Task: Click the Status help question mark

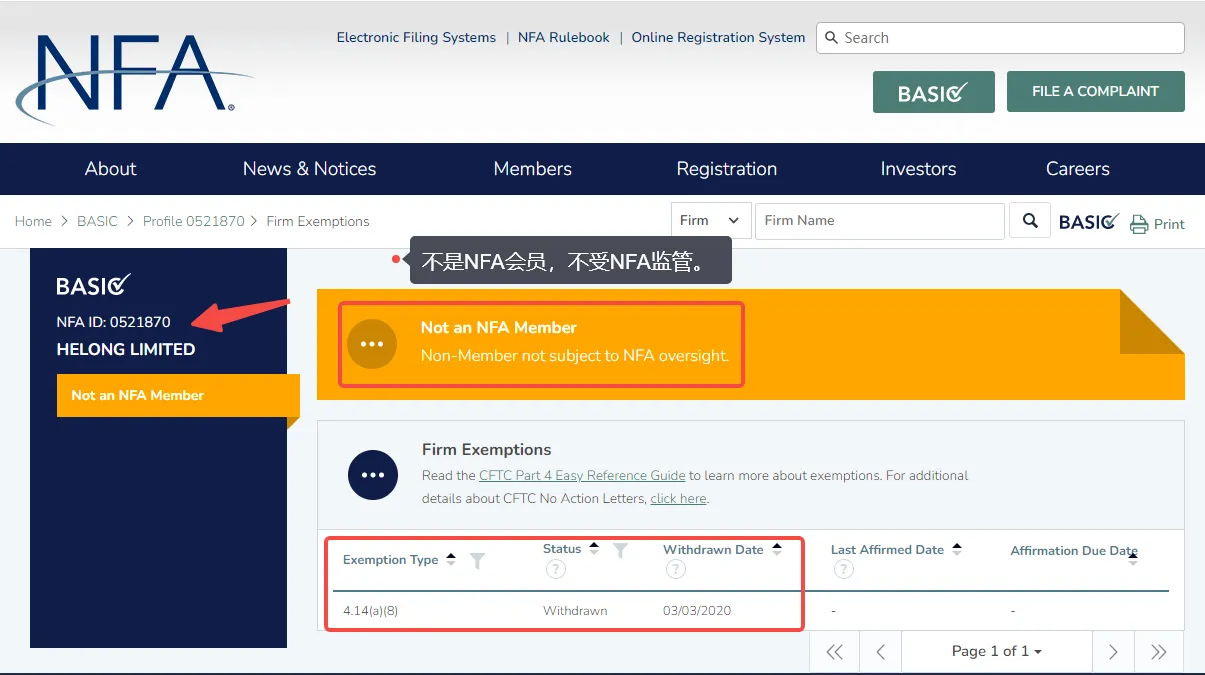Action: pyautogui.click(x=556, y=569)
